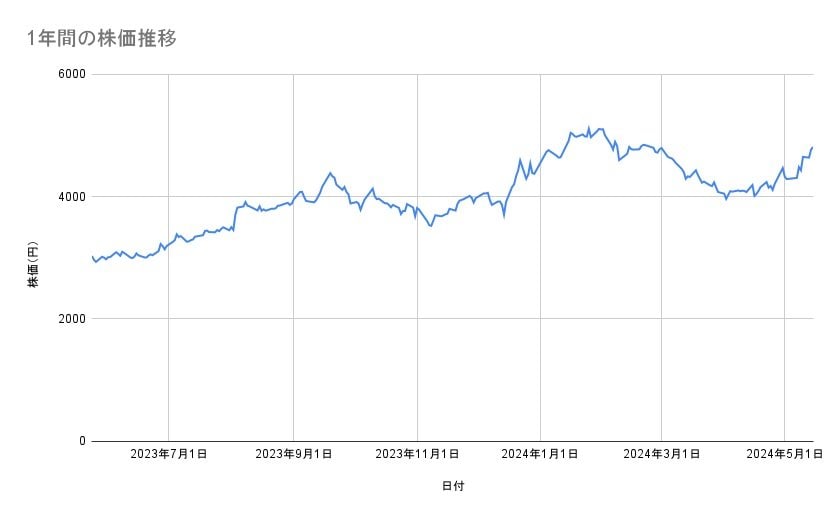
Task: Click the horizontal gridline at the 2000 level
Action: [450, 319]
